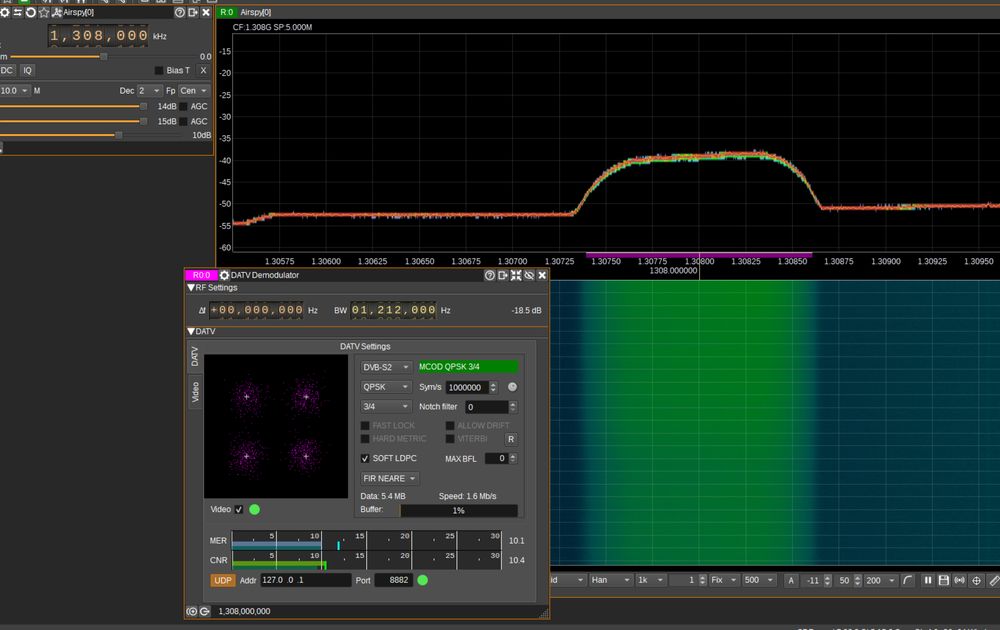Image resolution: width=1000 pixels, height=630 pixels.
Task: Open the Fp Cen position dropdown
Action: (x=193, y=91)
